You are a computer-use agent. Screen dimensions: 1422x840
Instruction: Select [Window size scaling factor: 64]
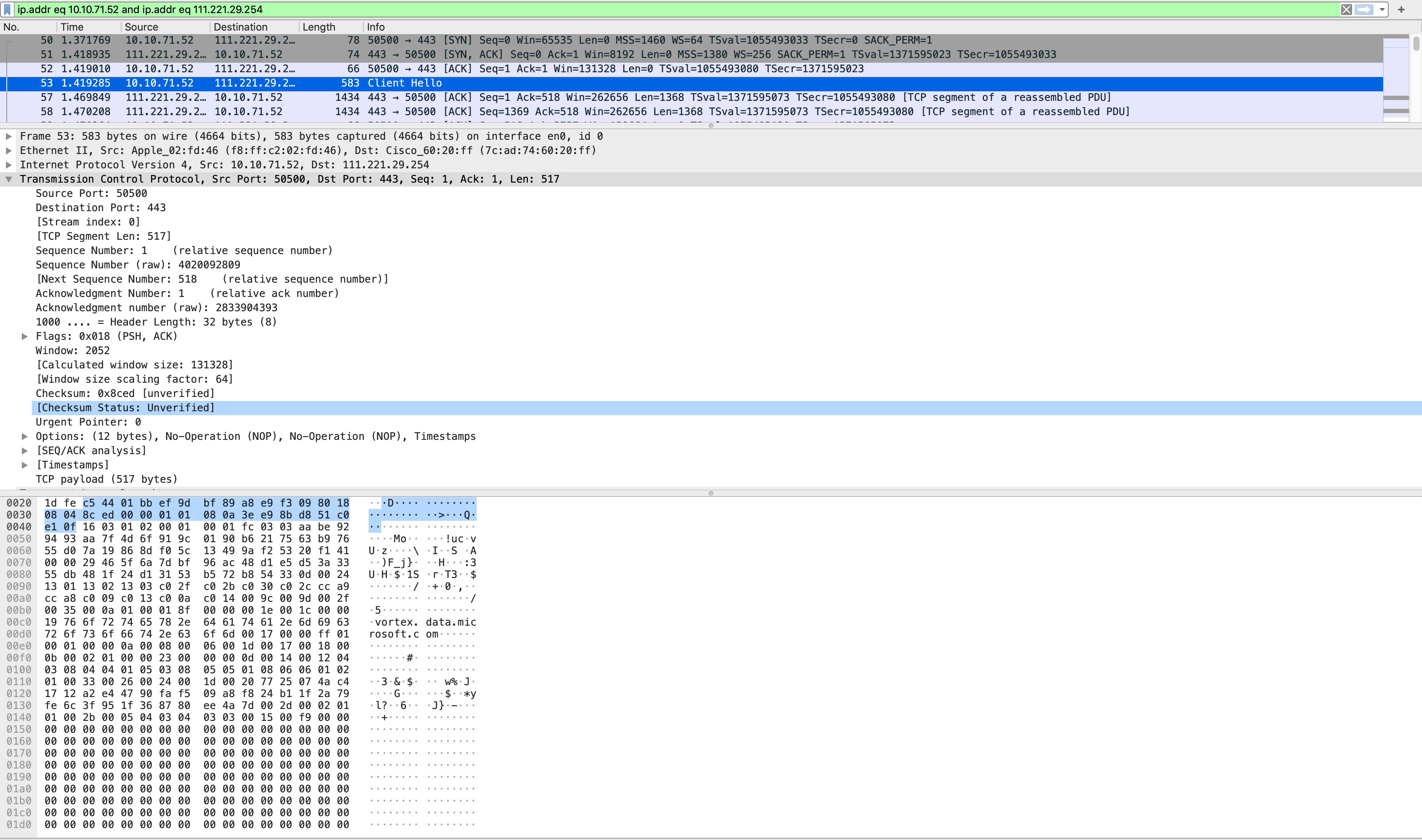[135, 379]
